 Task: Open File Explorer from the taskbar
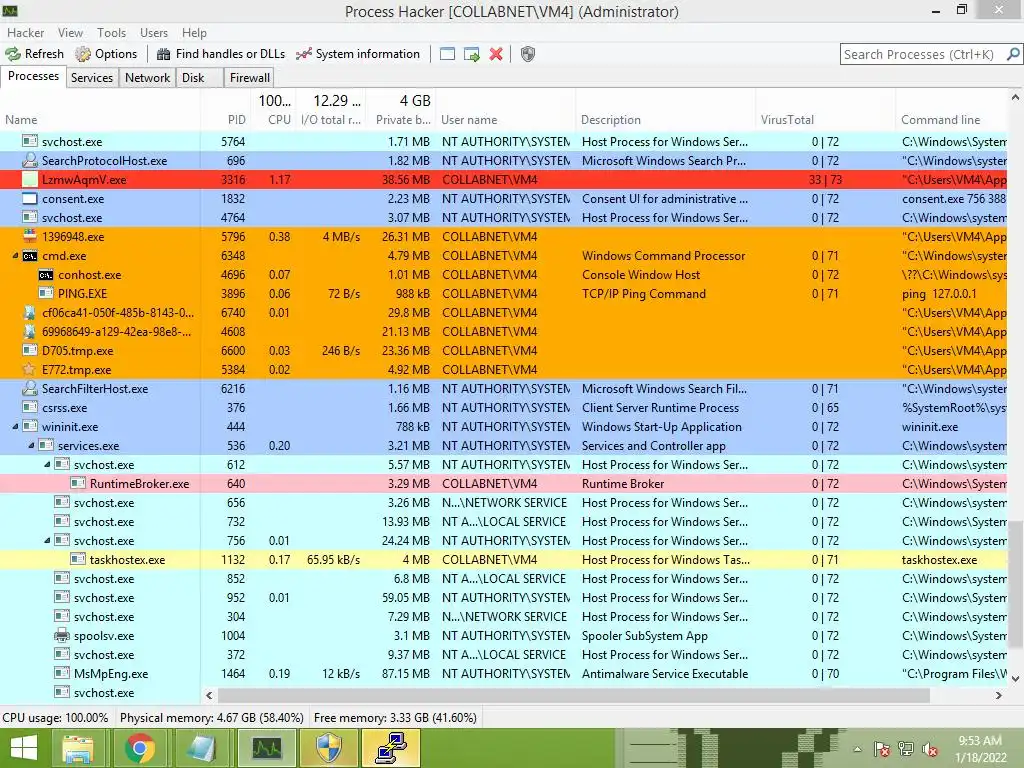click(77, 748)
